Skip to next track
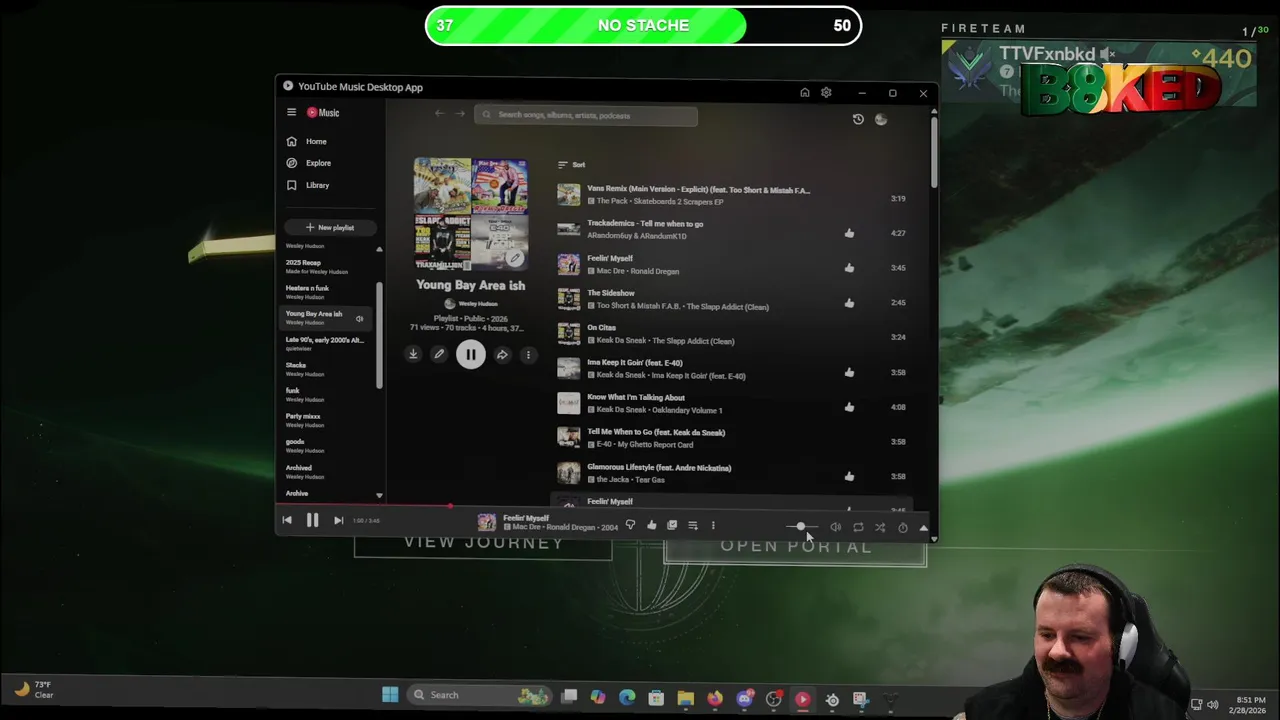Viewport: 1280px width, 720px height. click(x=338, y=520)
